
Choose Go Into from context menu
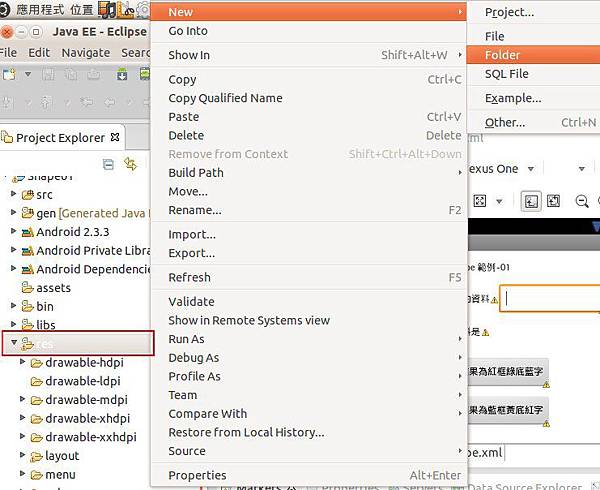tap(308, 31)
